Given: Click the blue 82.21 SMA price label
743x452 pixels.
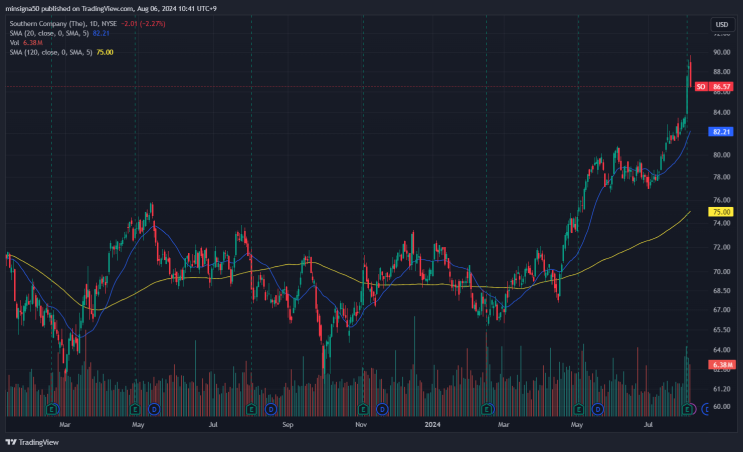Looking at the screenshot, I should (x=721, y=132).
